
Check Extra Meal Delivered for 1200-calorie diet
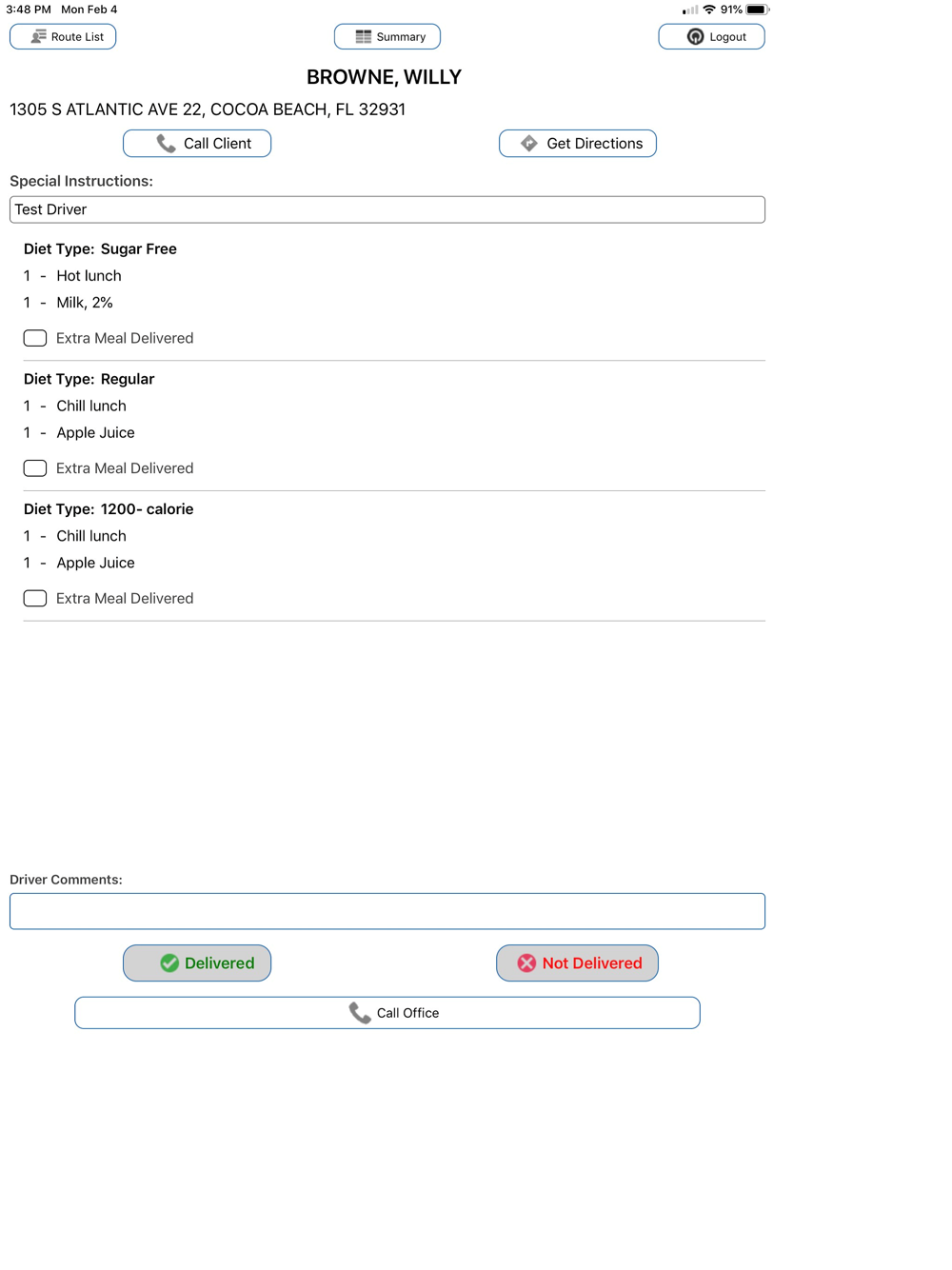(x=35, y=599)
